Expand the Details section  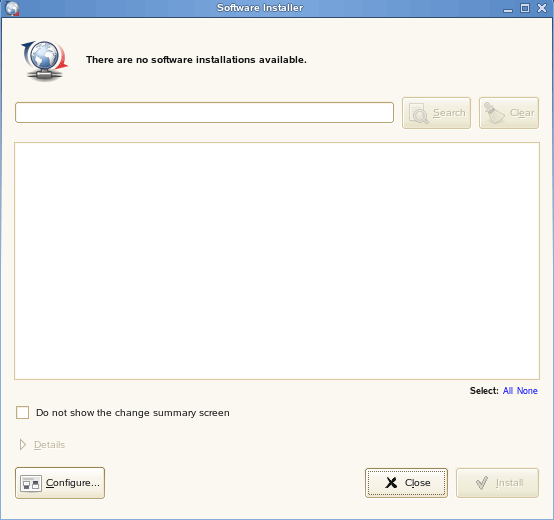[x=42, y=445]
